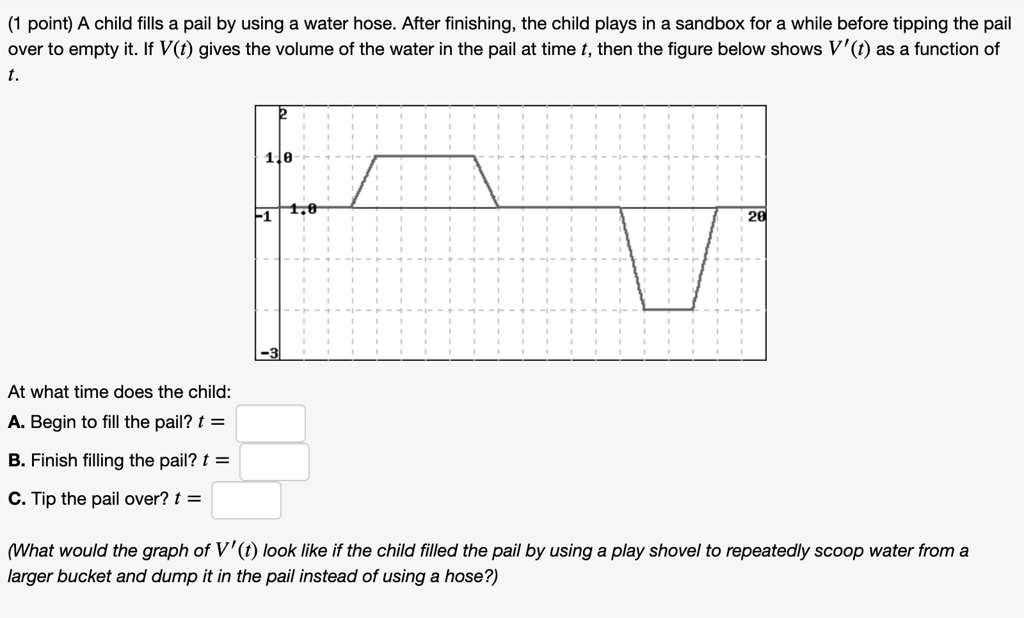Click the answer input box for part A

coord(270,422)
